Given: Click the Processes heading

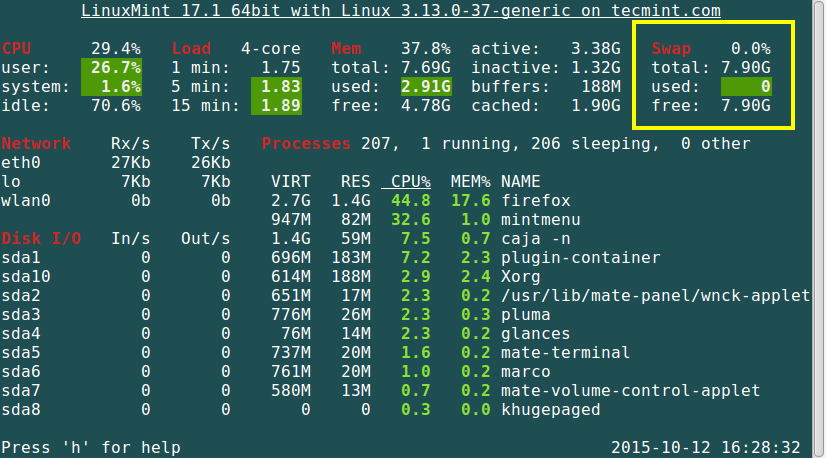Looking at the screenshot, I should pyautogui.click(x=306, y=144).
